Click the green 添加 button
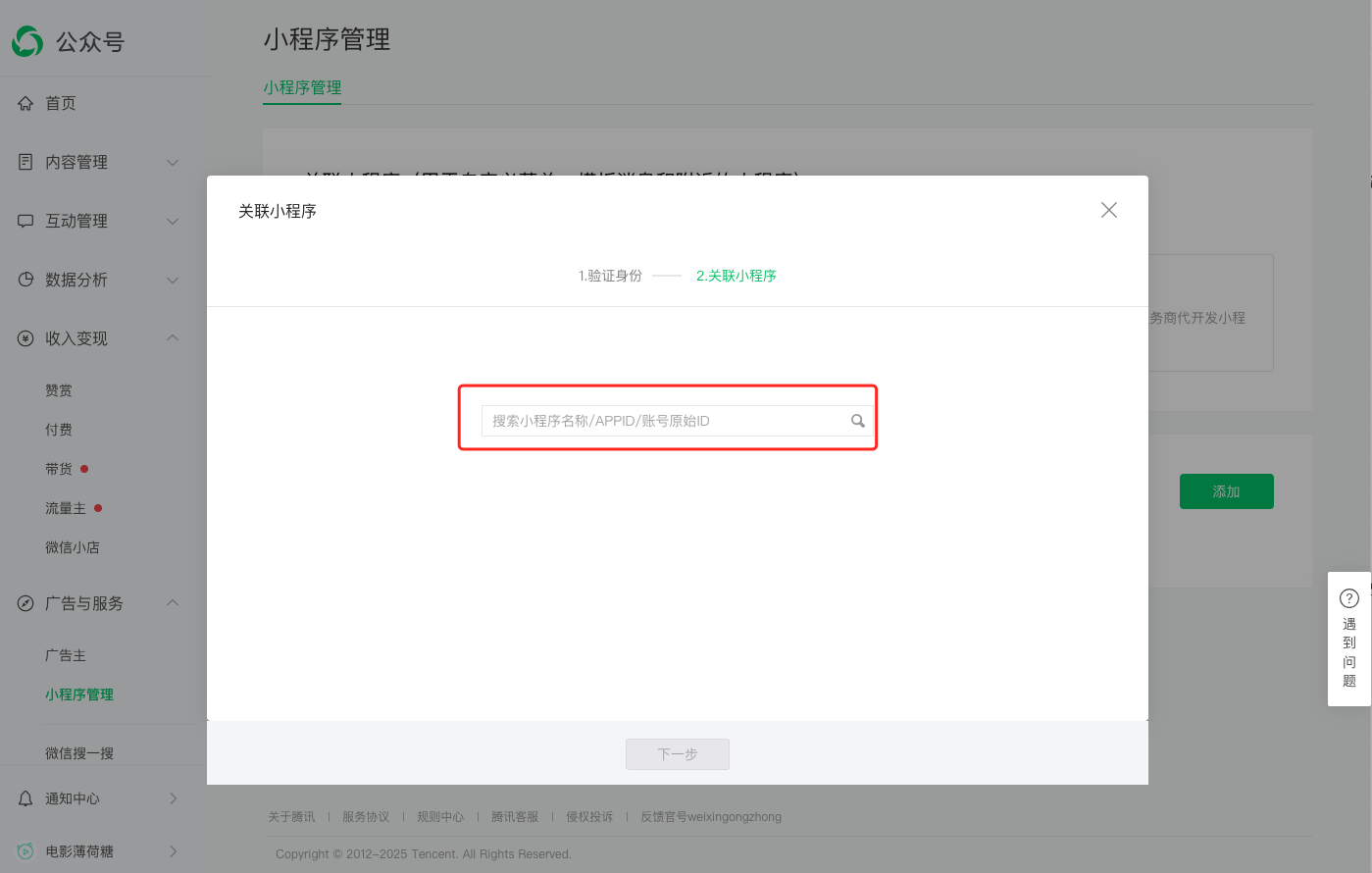The height and width of the screenshot is (873, 1372). tap(1227, 491)
